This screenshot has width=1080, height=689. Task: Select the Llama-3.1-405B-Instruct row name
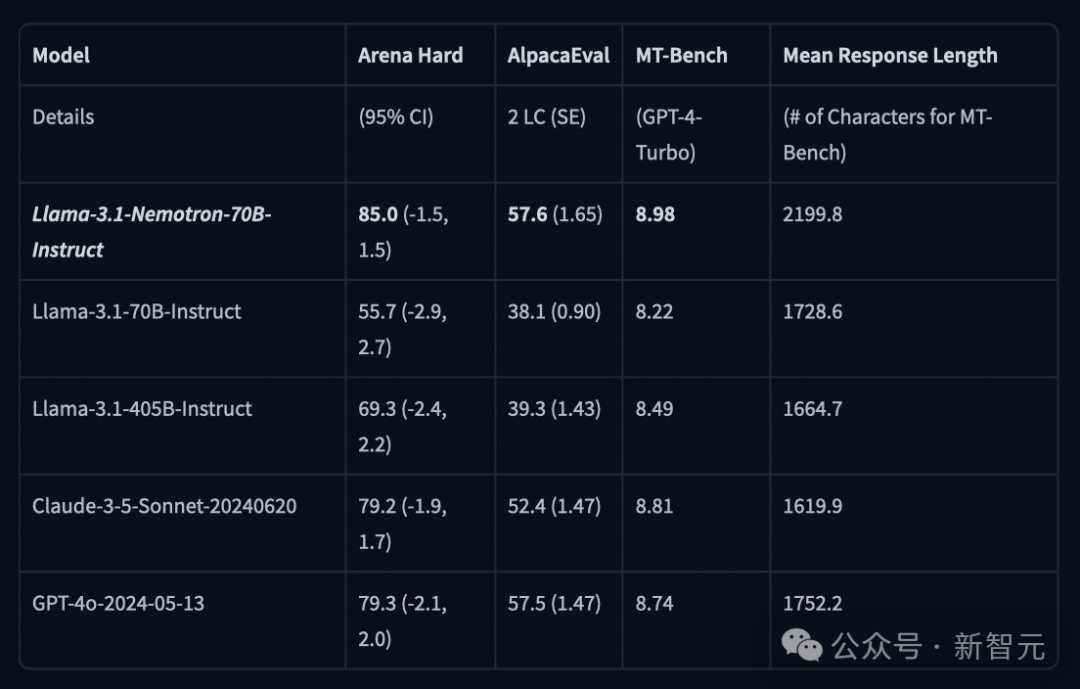coord(142,408)
